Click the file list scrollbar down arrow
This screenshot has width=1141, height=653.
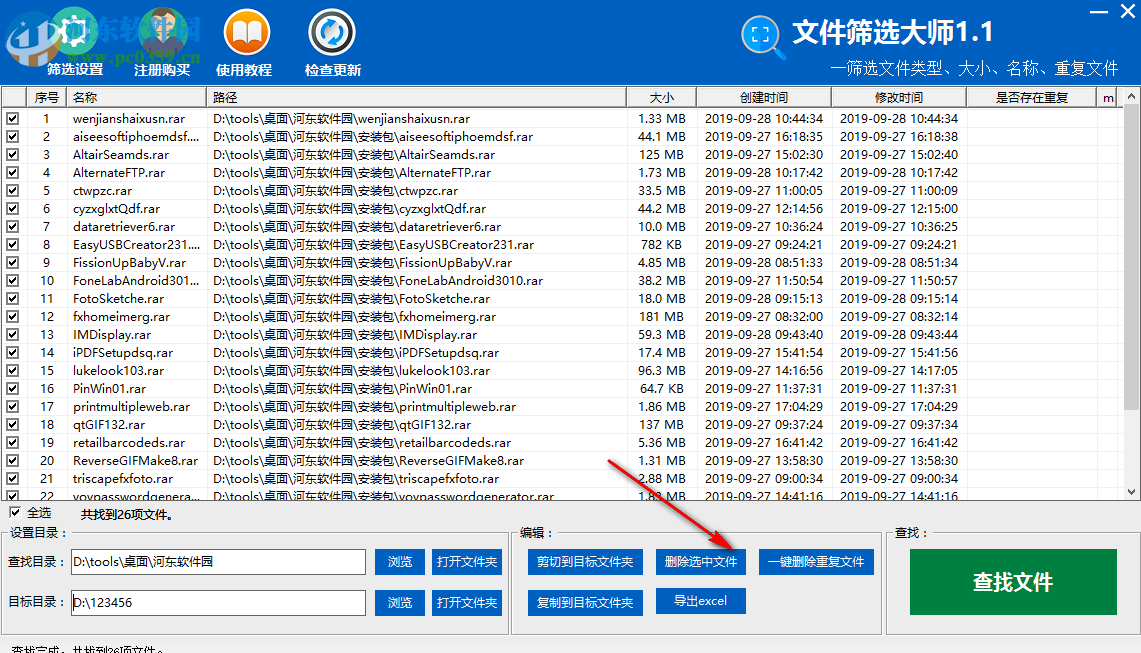(x=1131, y=491)
